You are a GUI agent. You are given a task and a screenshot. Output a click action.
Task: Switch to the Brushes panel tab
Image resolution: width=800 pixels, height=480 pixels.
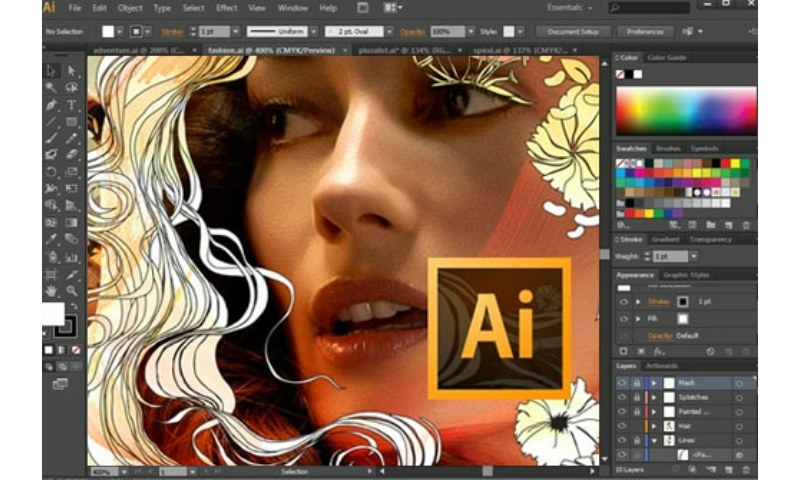click(x=668, y=148)
